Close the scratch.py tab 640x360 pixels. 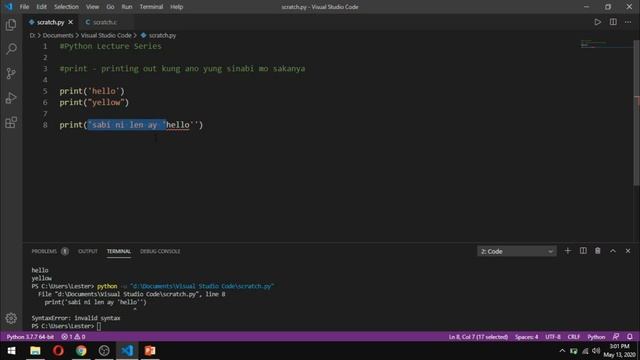71,22
